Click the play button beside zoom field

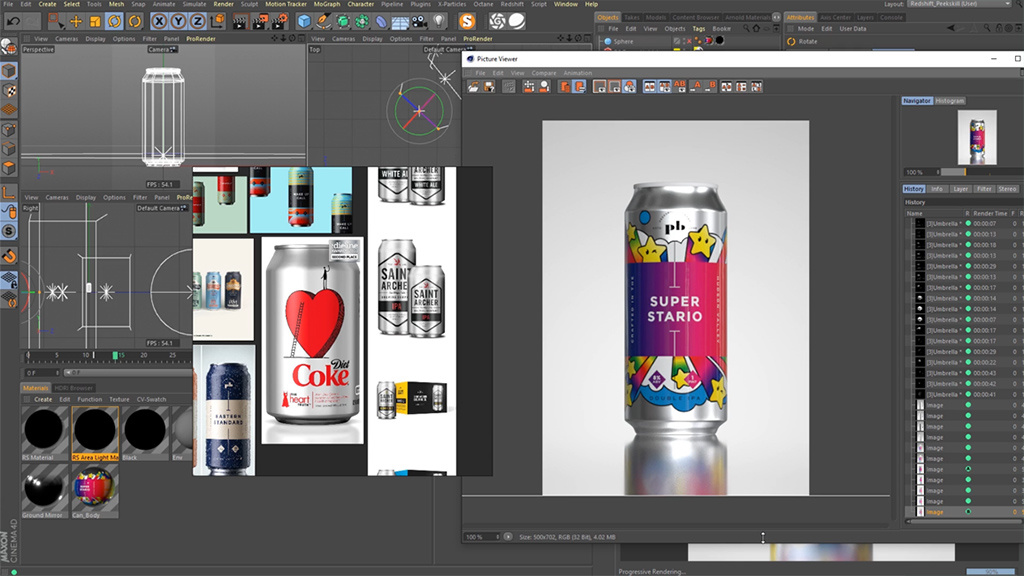pos(508,537)
